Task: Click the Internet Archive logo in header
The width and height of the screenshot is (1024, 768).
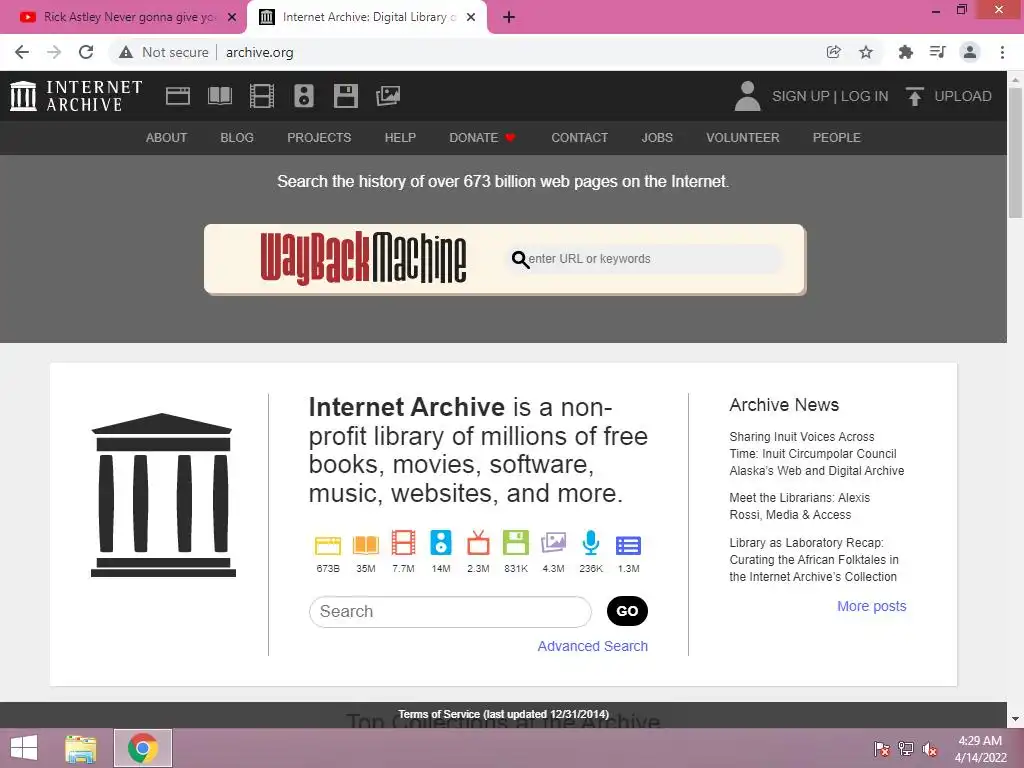Action: [x=76, y=96]
